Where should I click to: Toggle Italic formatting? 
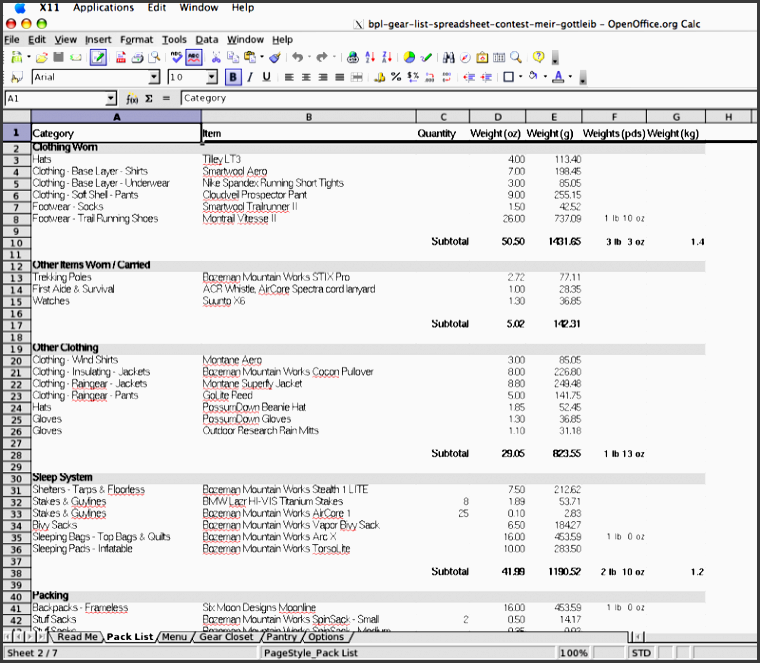point(250,77)
